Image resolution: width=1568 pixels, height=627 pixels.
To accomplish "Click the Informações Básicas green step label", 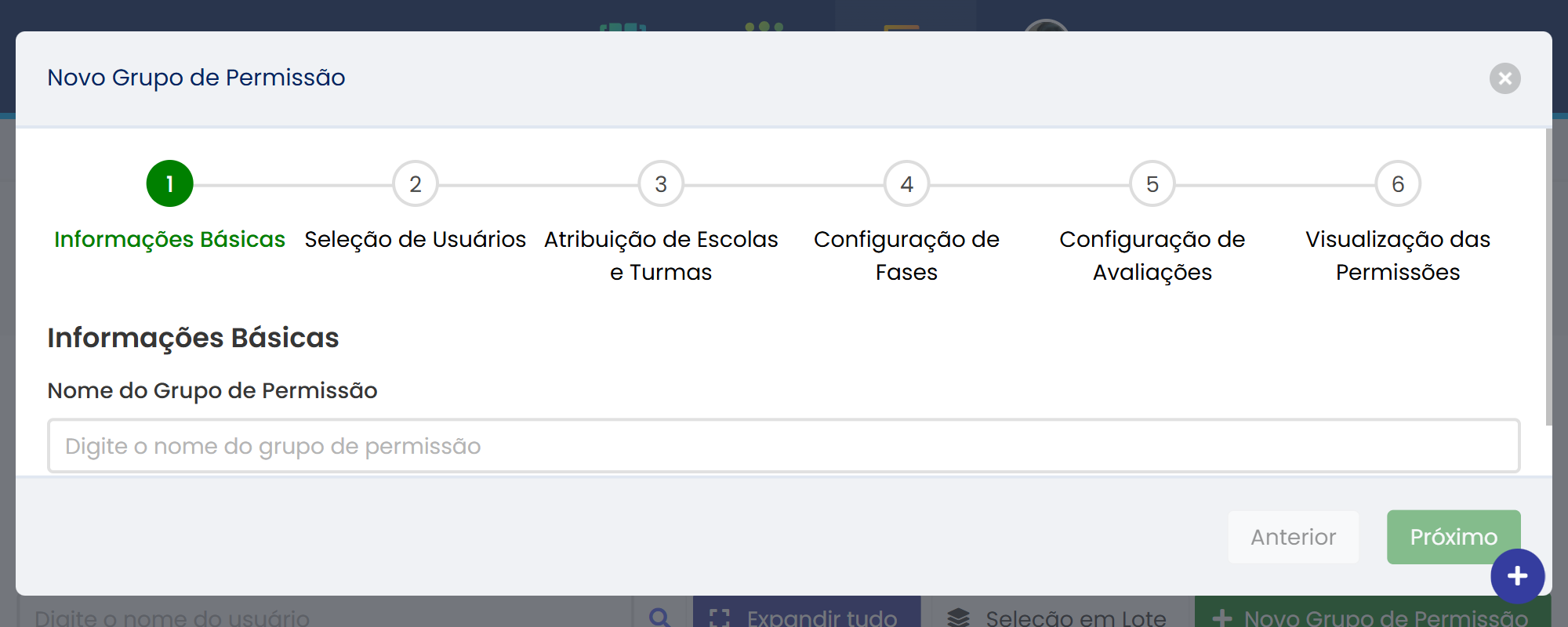I will point(169,239).
